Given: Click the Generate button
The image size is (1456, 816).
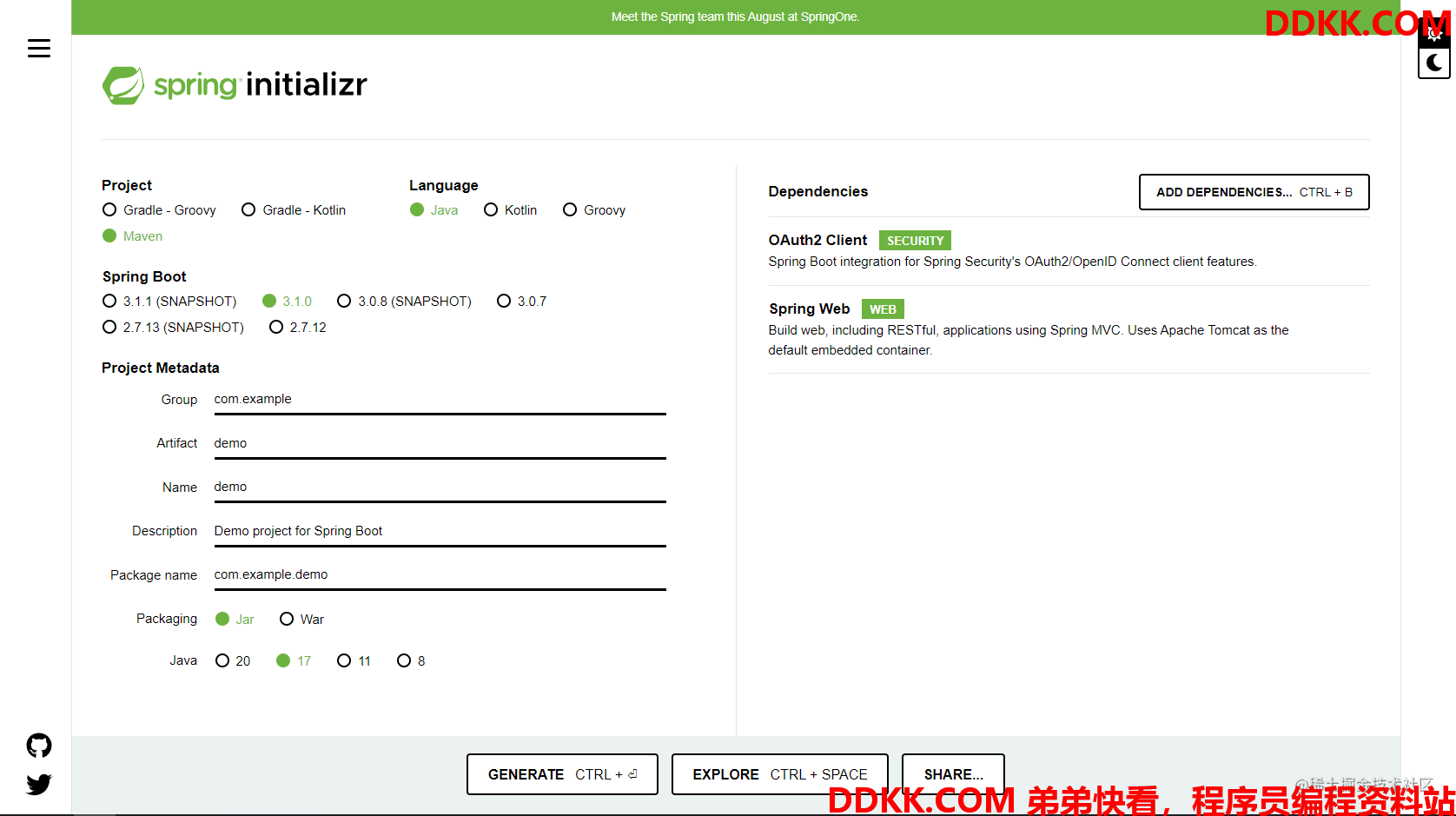Looking at the screenshot, I should [x=562, y=774].
